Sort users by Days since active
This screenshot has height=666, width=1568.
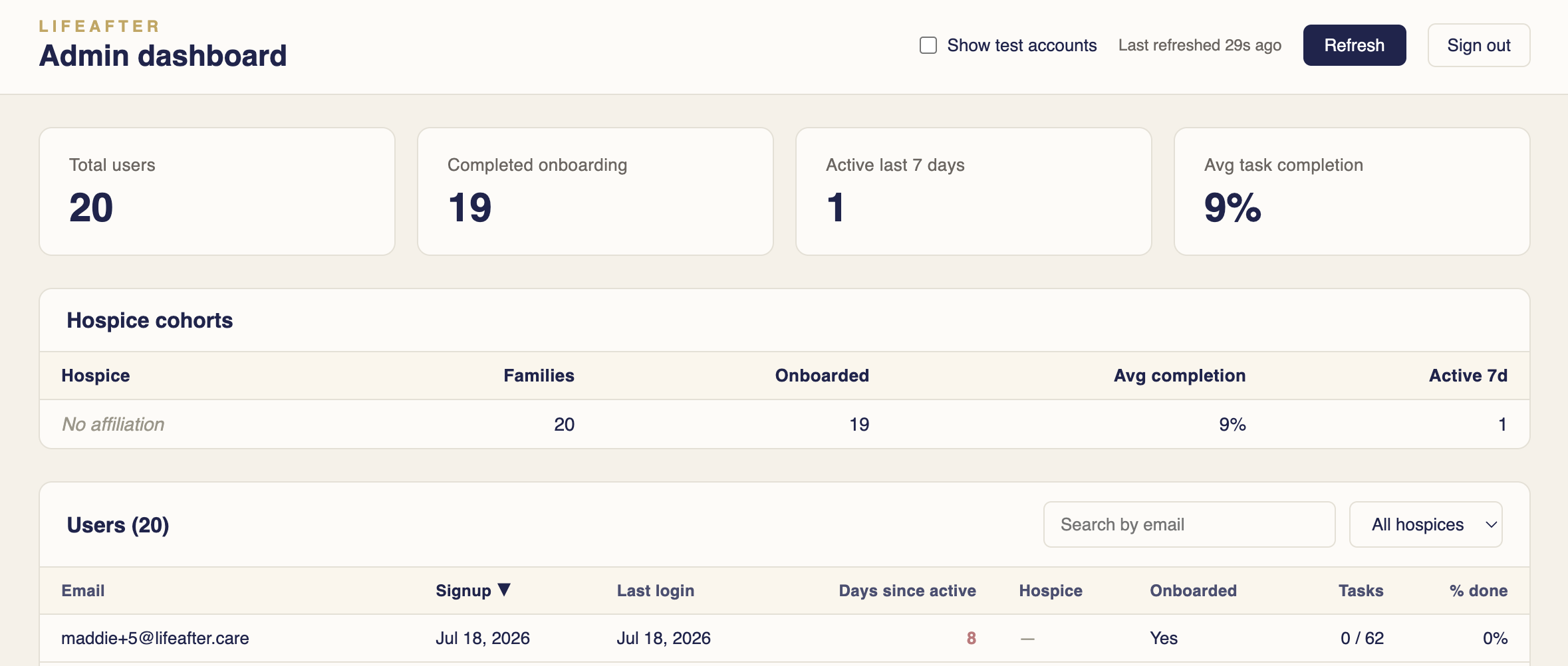(907, 590)
